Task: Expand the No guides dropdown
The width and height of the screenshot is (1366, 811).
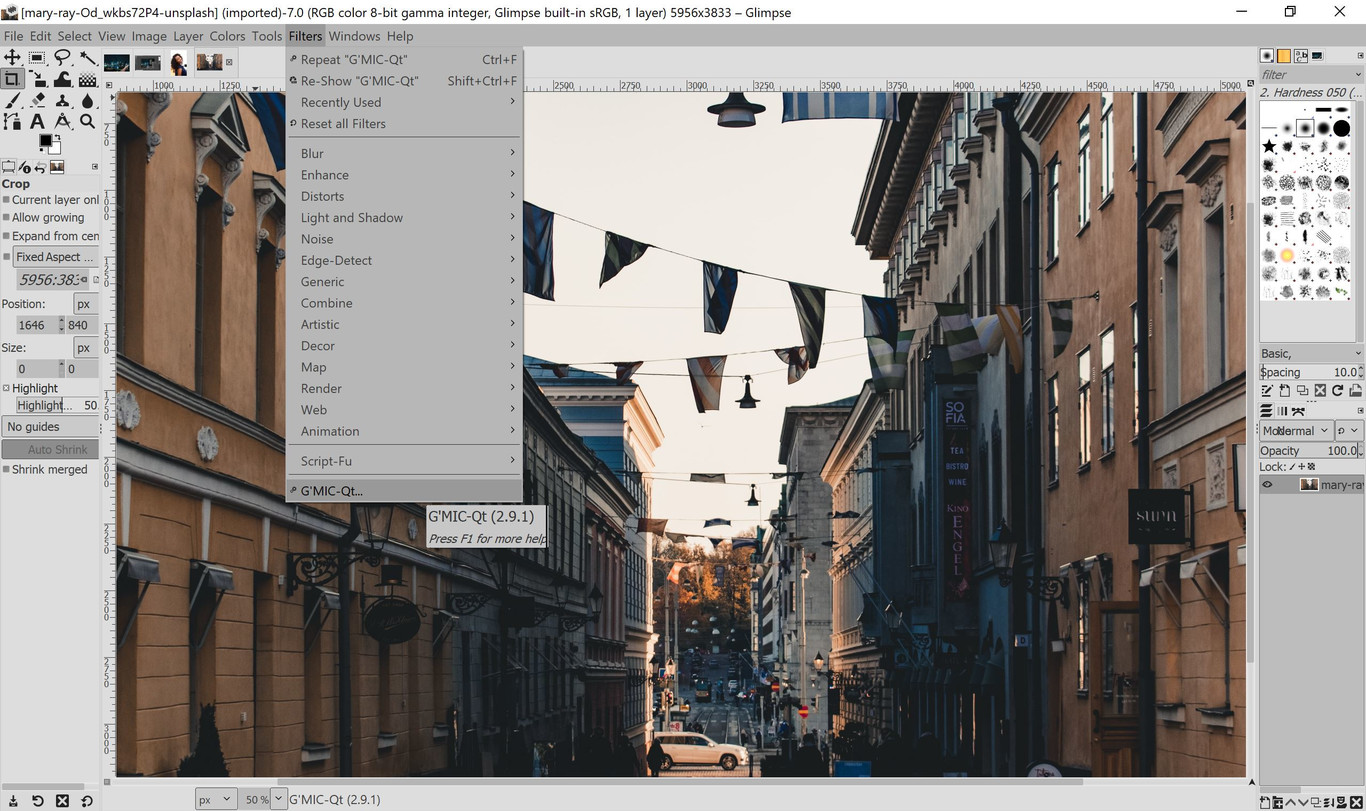Action: pos(50,426)
